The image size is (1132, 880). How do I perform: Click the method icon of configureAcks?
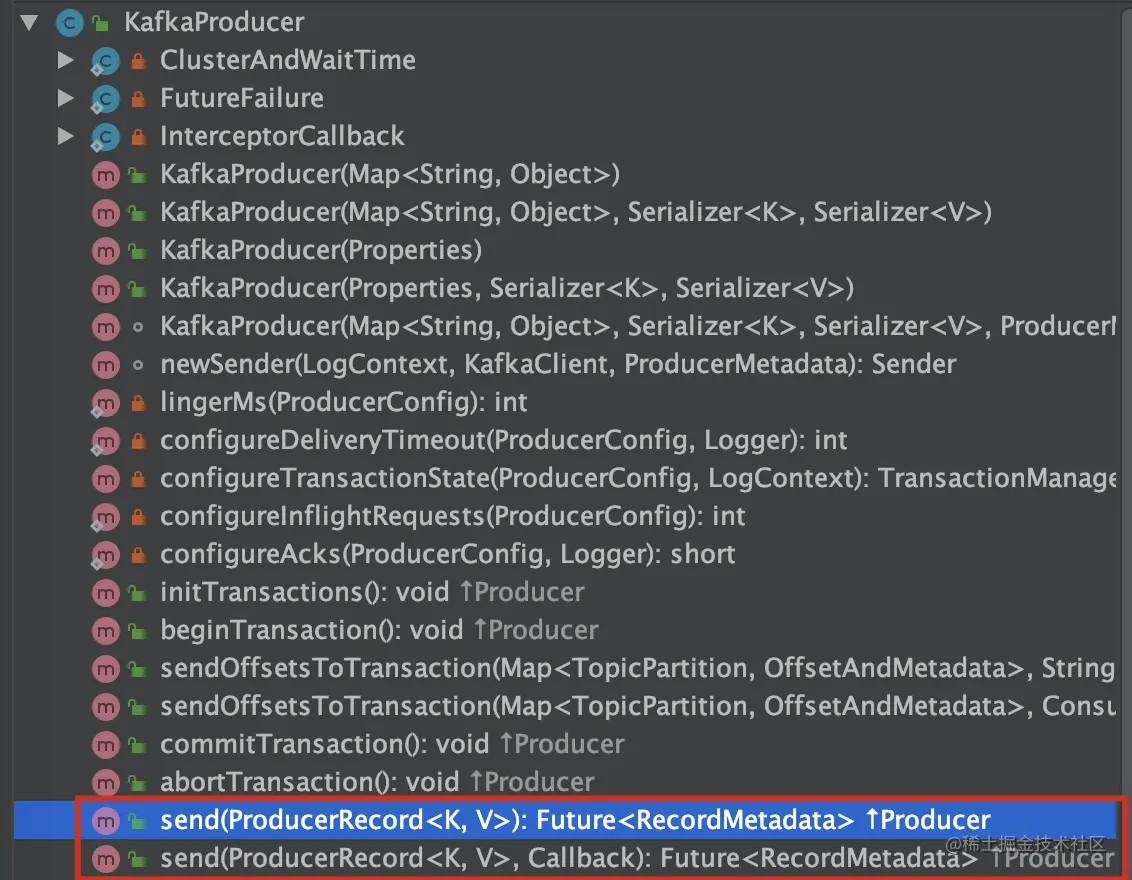point(105,554)
